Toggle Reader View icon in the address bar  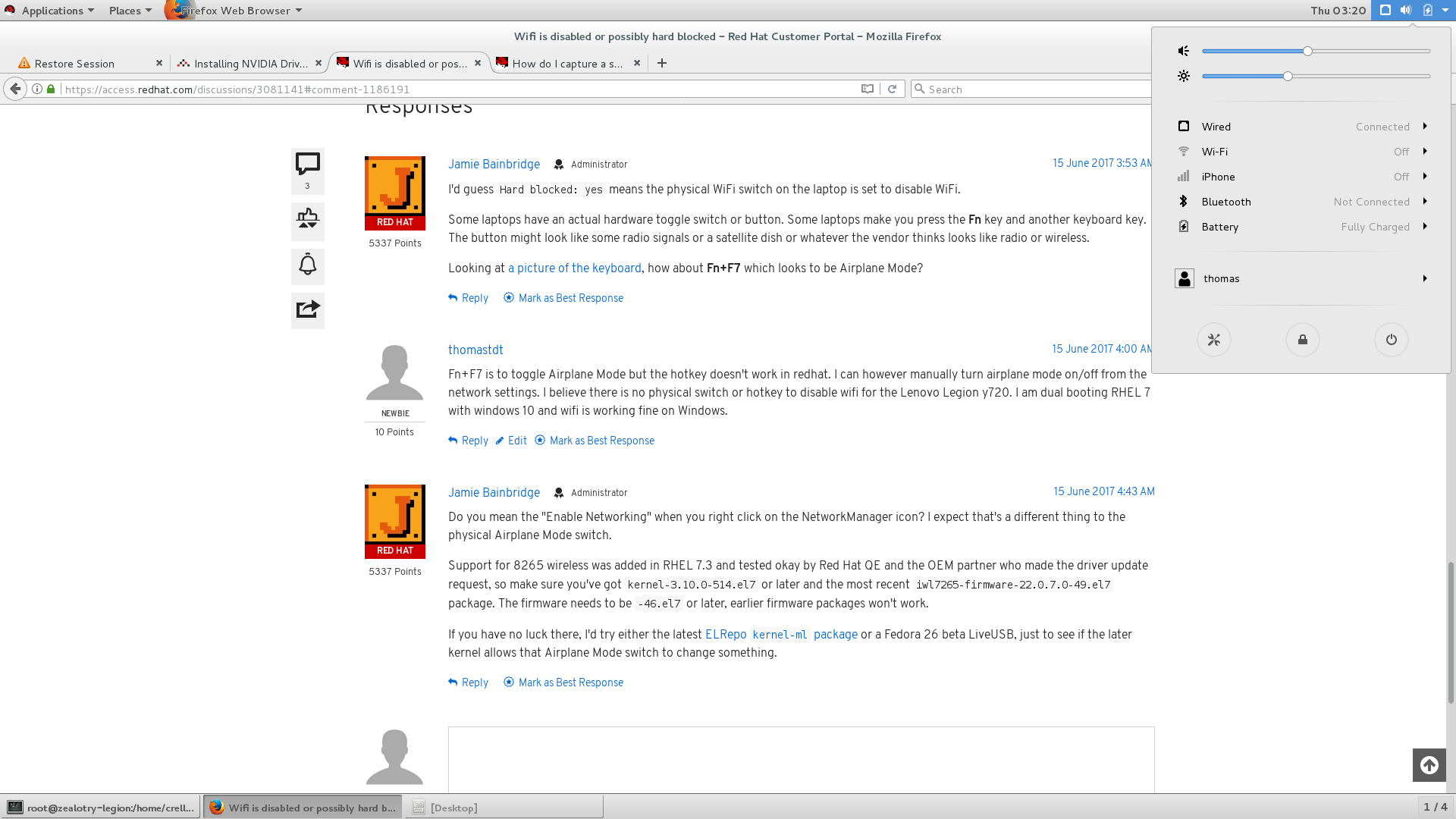pyautogui.click(x=867, y=89)
